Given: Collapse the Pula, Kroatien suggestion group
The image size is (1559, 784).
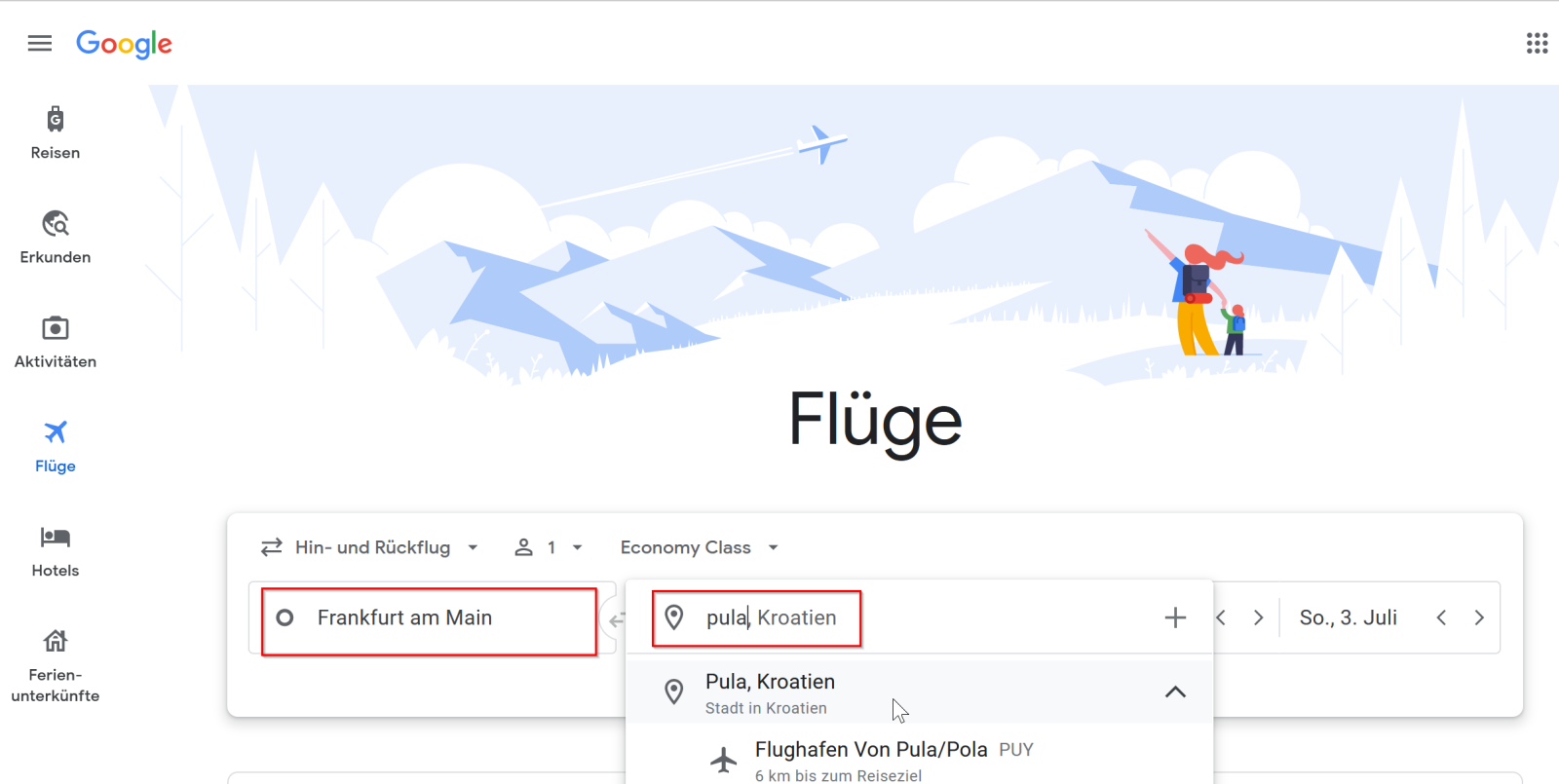Looking at the screenshot, I should (x=1175, y=692).
